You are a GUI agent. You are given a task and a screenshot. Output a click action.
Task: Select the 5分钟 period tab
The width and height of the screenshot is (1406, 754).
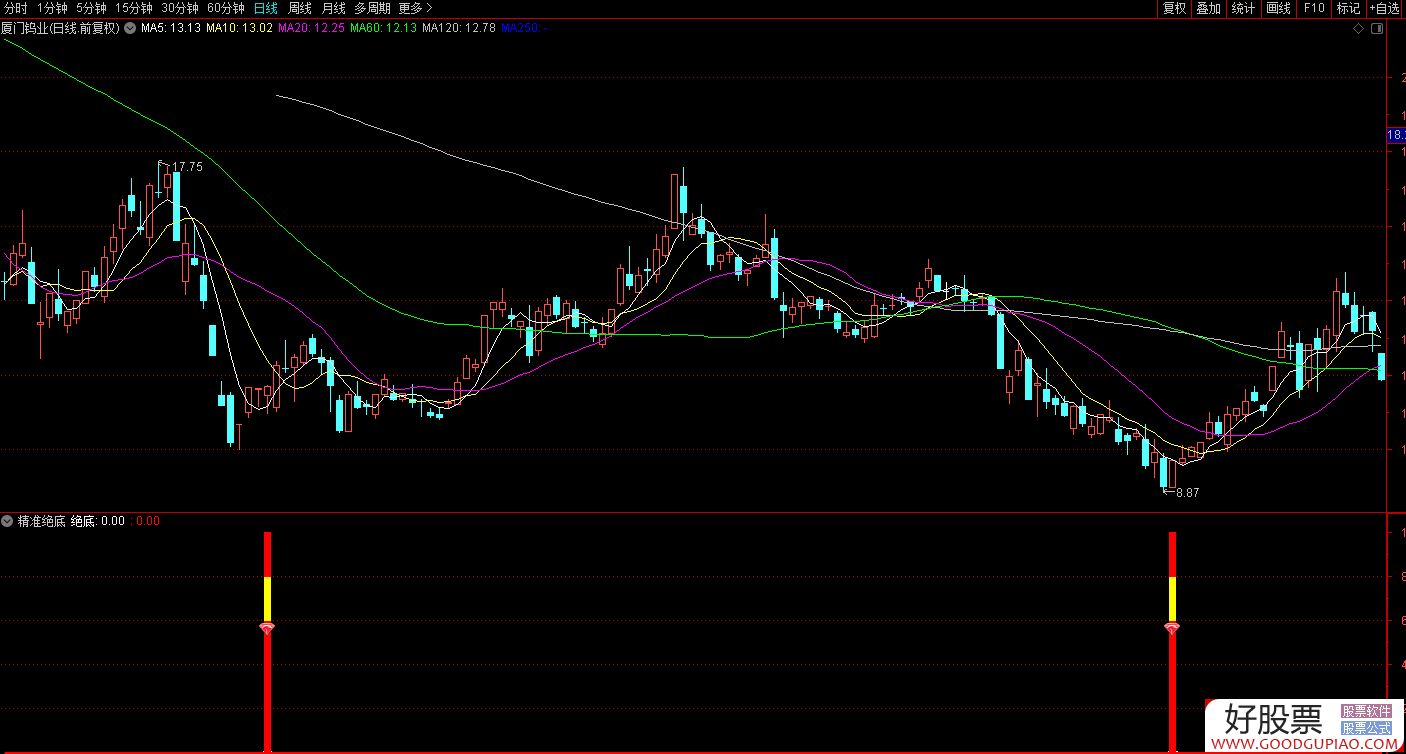(91, 8)
